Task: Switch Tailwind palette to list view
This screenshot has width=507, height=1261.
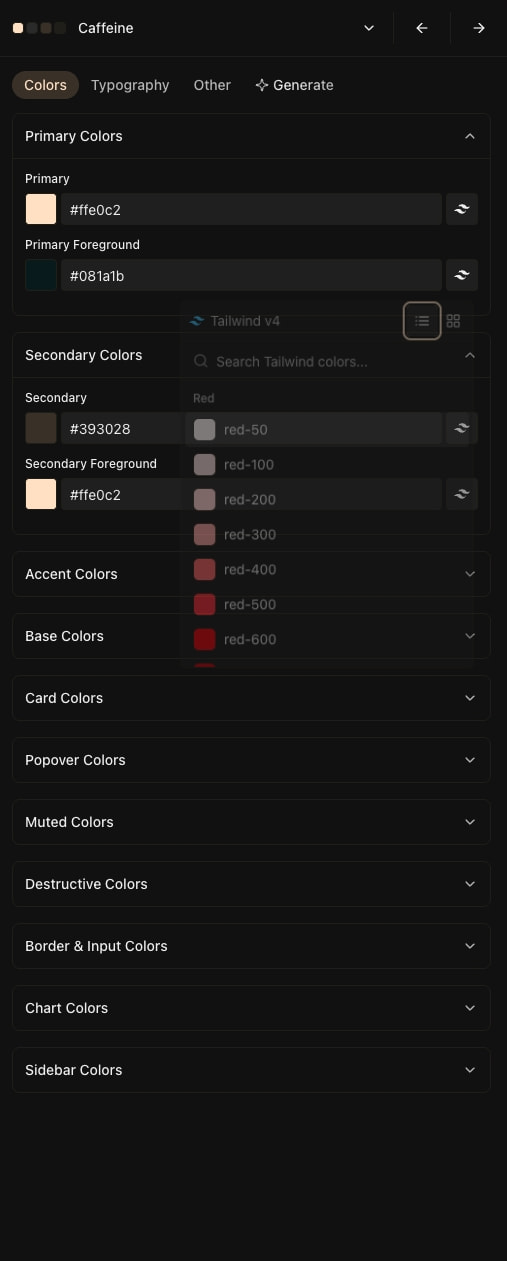Action: tap(422, 321)
